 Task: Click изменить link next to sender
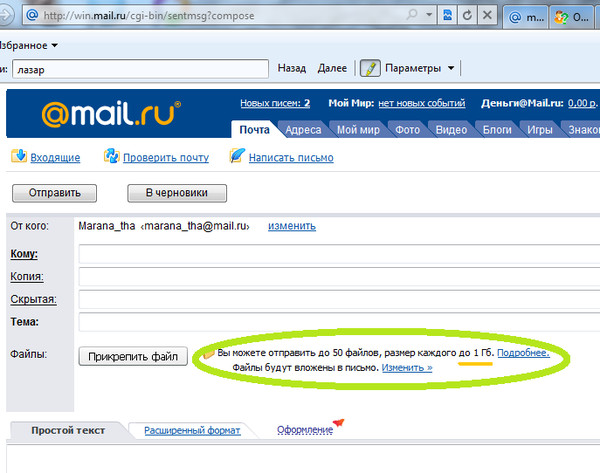pyautogui.click(x=292, y=226)
